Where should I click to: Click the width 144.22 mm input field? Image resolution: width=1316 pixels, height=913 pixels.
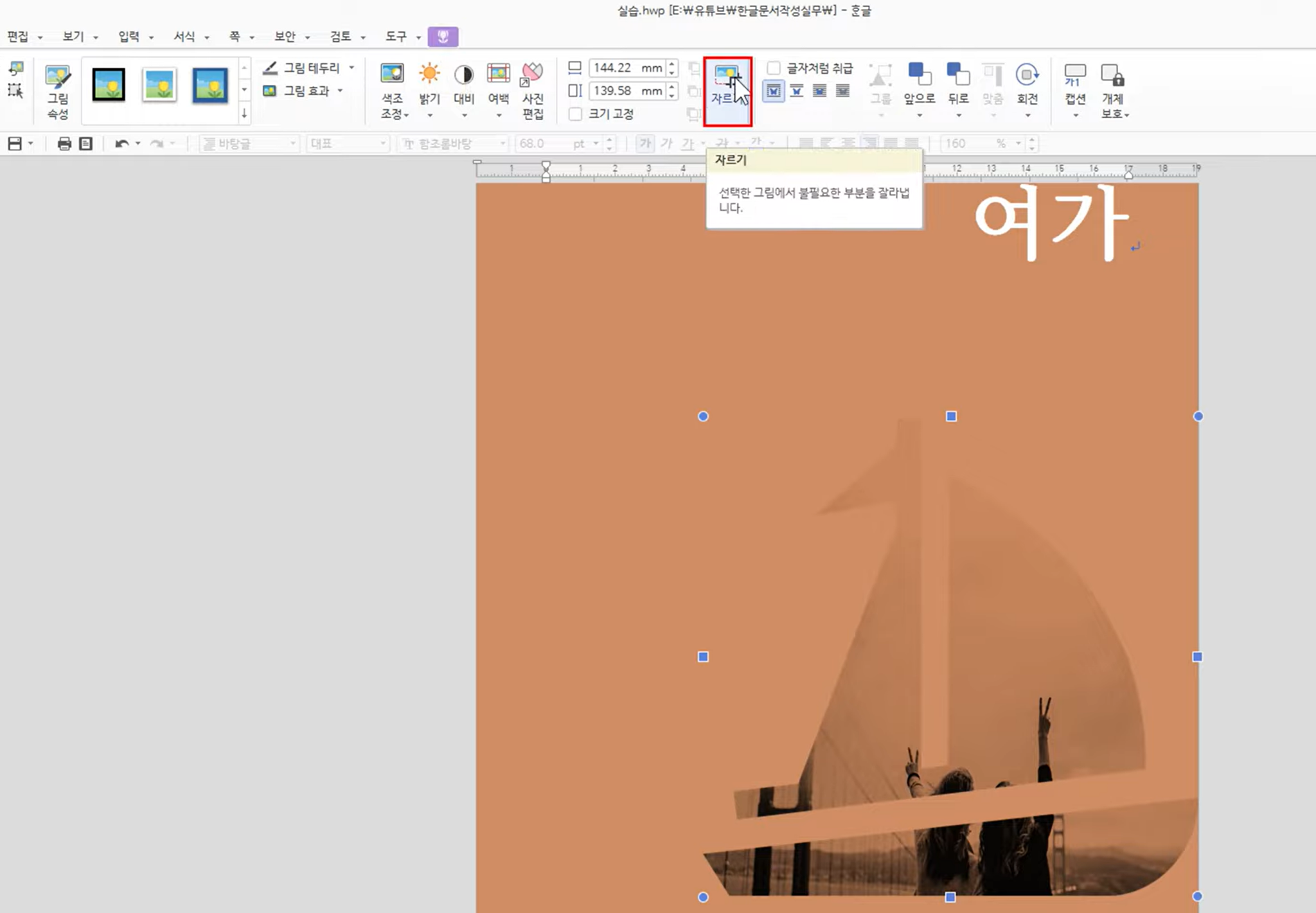pos(627,68)
